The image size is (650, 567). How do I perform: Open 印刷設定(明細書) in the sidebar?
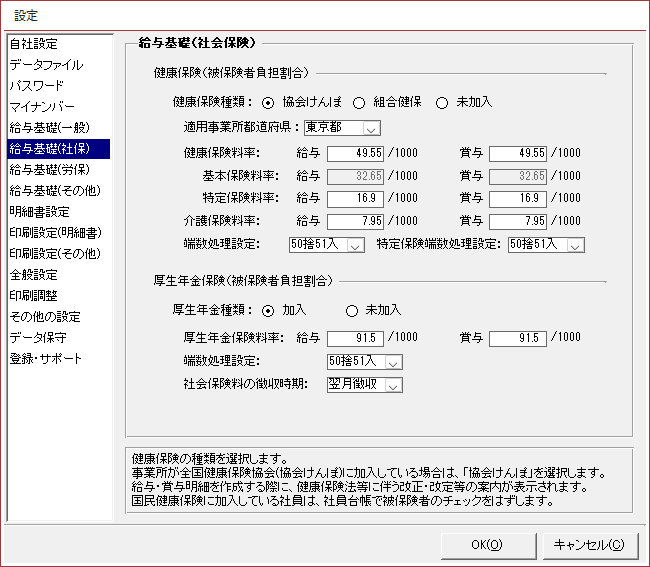pos(55,233)
